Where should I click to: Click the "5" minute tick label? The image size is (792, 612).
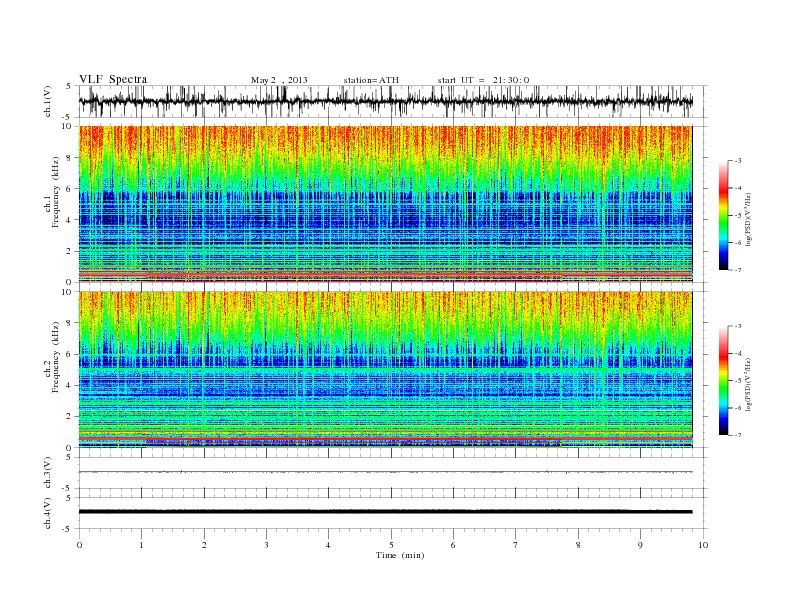tap(391, 545)
